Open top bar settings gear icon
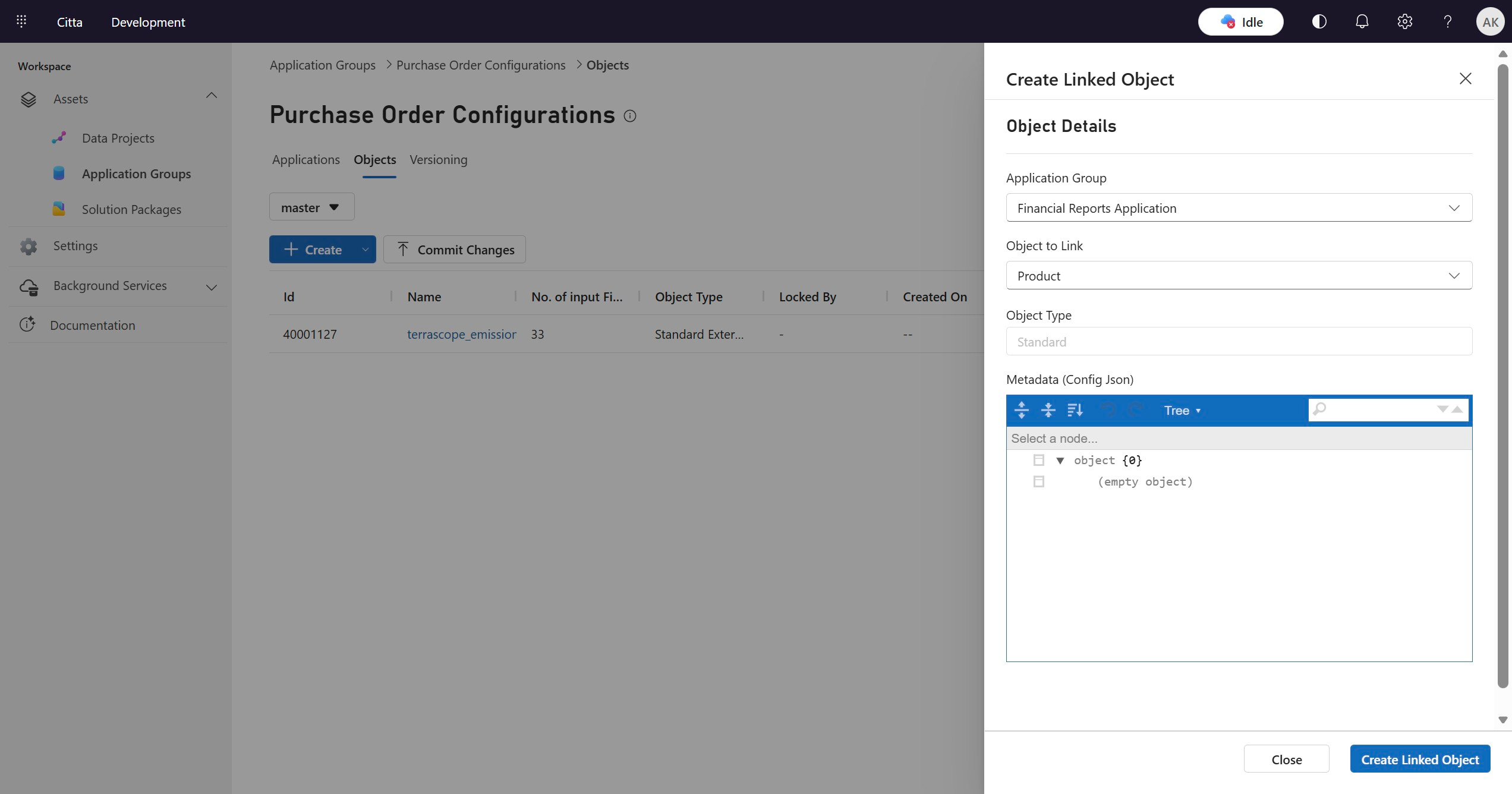The image size is (1512, 794). coord(1404,22)
